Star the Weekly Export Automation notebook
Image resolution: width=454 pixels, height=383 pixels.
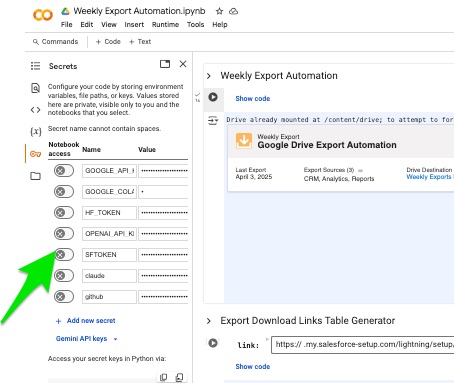pyautogui.click(x=219, y=11)
